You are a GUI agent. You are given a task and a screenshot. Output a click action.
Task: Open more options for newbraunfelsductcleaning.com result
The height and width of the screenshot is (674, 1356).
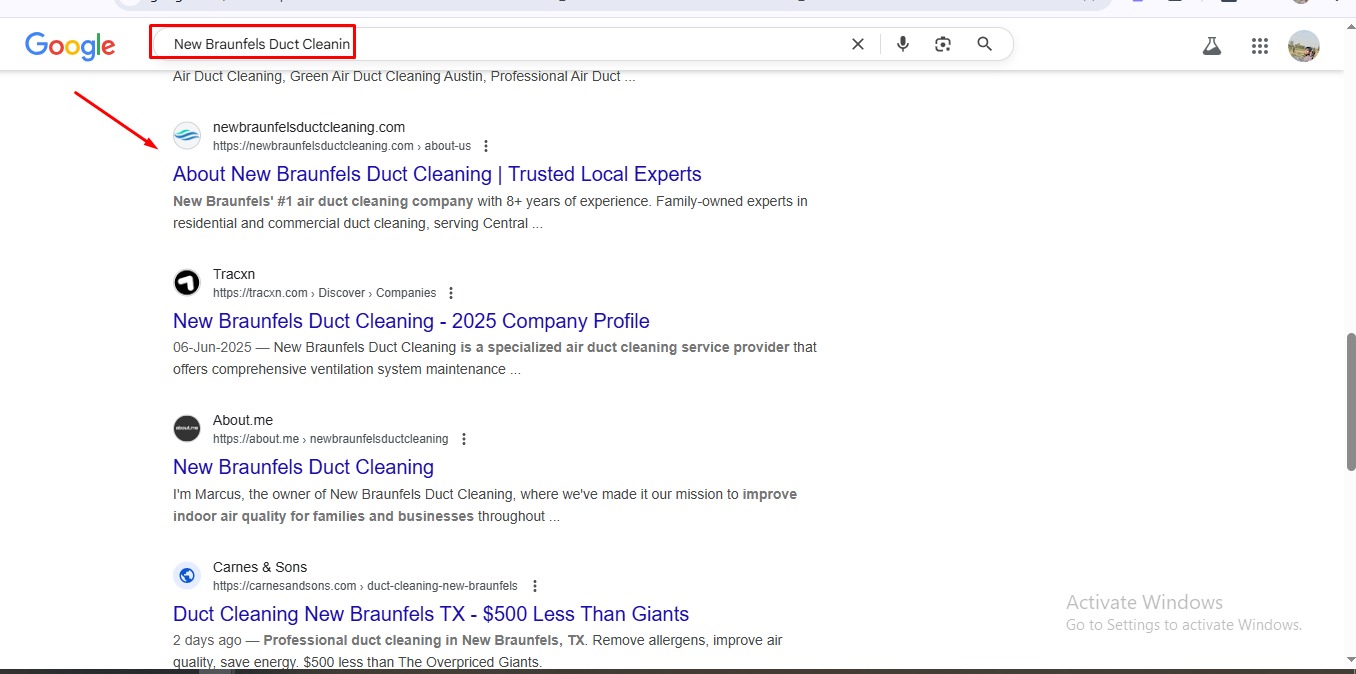click(486, 146)
